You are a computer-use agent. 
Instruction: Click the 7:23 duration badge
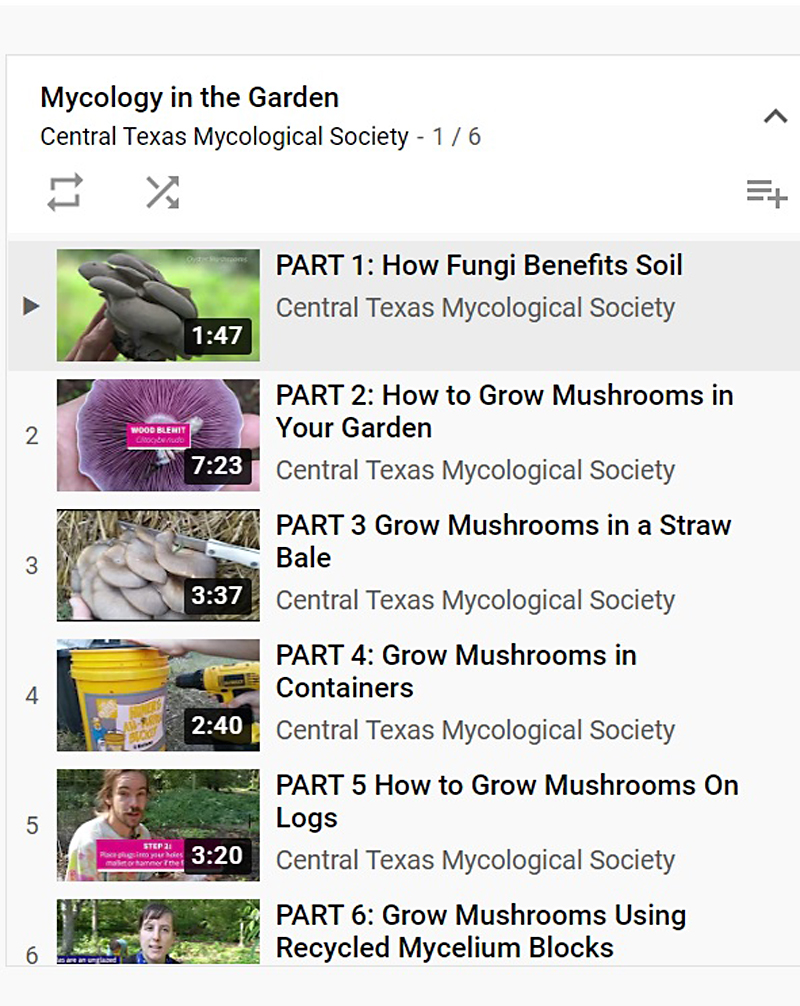[217, 465]
